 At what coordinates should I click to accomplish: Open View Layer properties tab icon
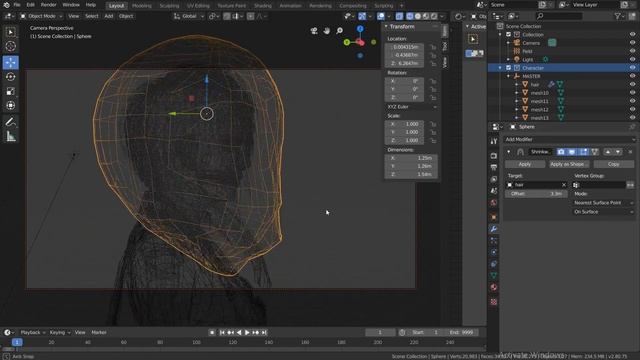point(493,179)
